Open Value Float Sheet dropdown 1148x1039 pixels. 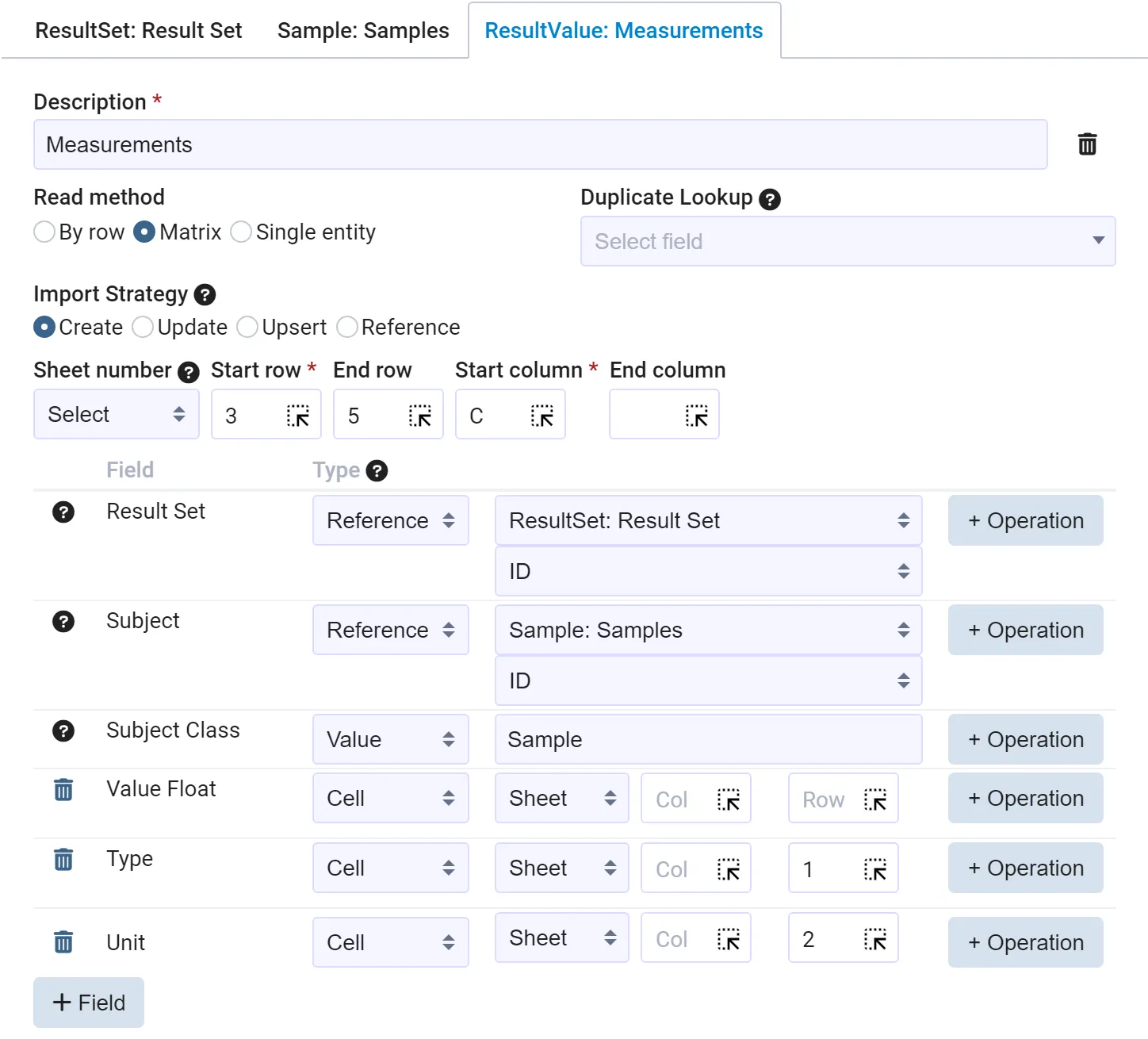point(562,799)
